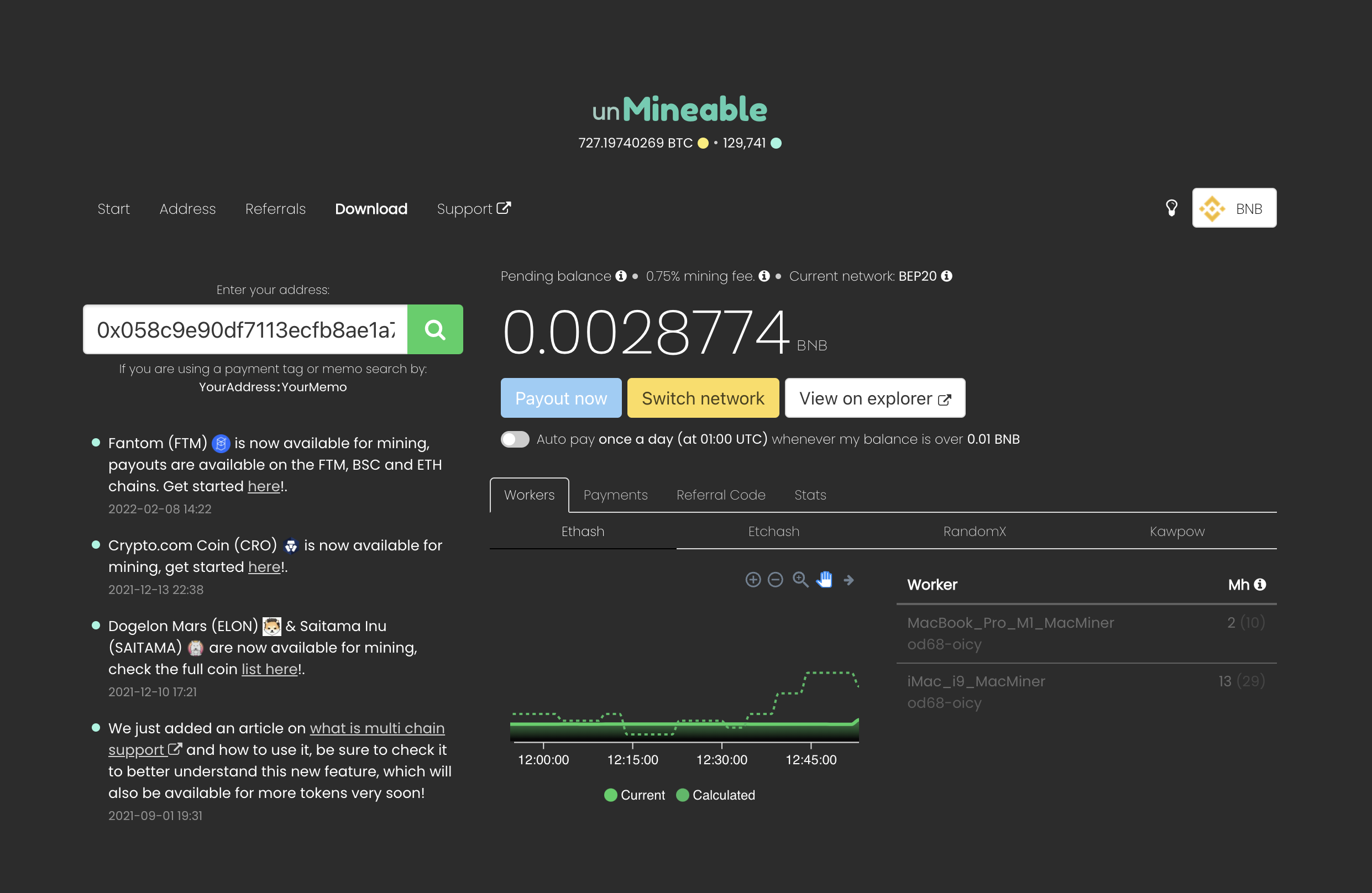1372x893 pixels.
Task: Click the Payout now button
Action: 561,398
